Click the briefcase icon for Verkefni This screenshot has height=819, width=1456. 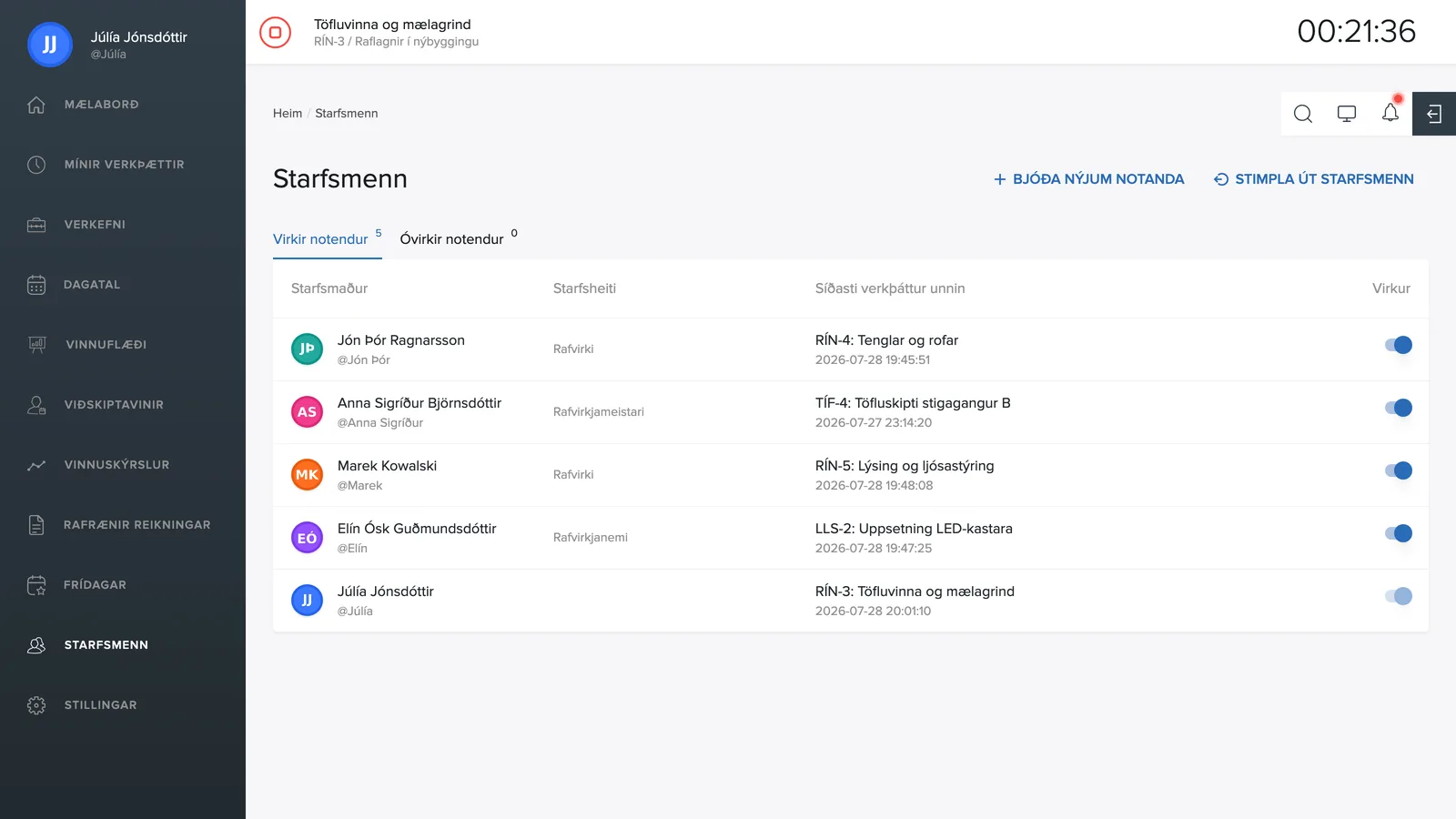[36, 225]
